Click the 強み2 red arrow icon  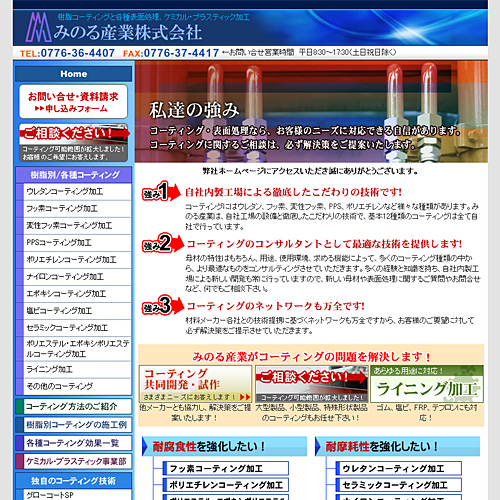pyautogui.click(x=163, y=243)
